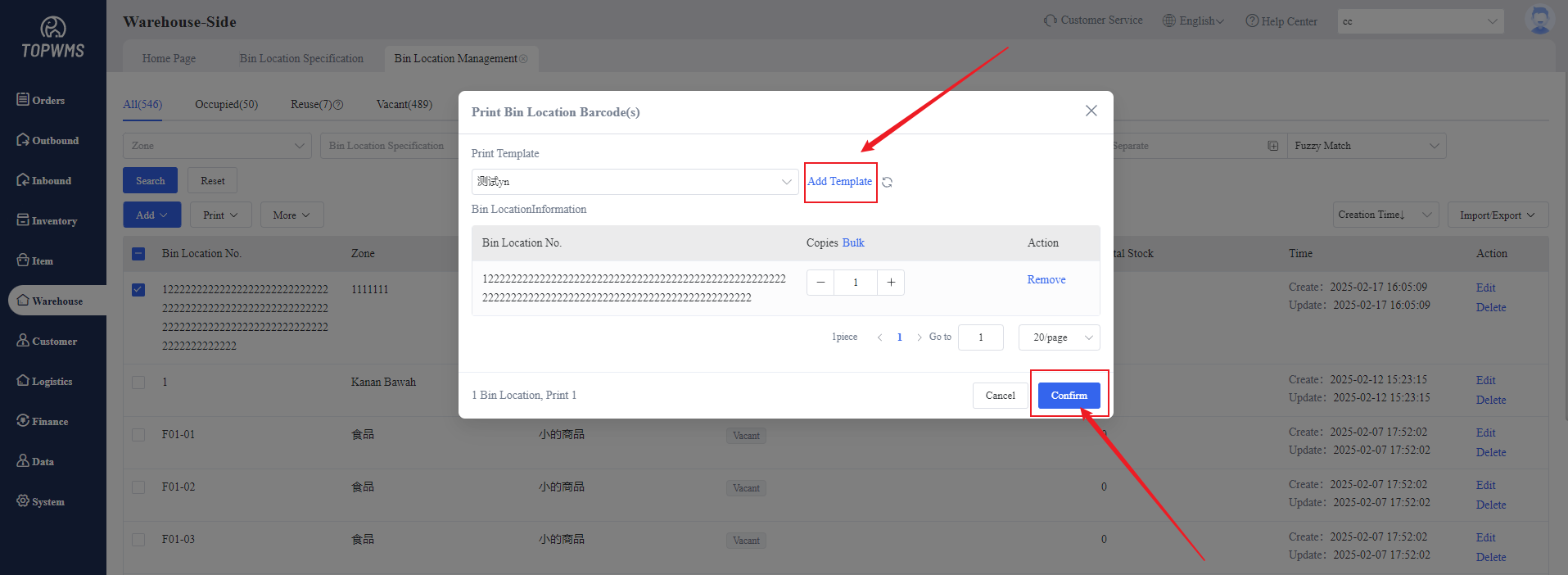This screenshot has height=575, width=1568.
Task: Click the refresh icon beside Add Template
Action: pos(887,182)
